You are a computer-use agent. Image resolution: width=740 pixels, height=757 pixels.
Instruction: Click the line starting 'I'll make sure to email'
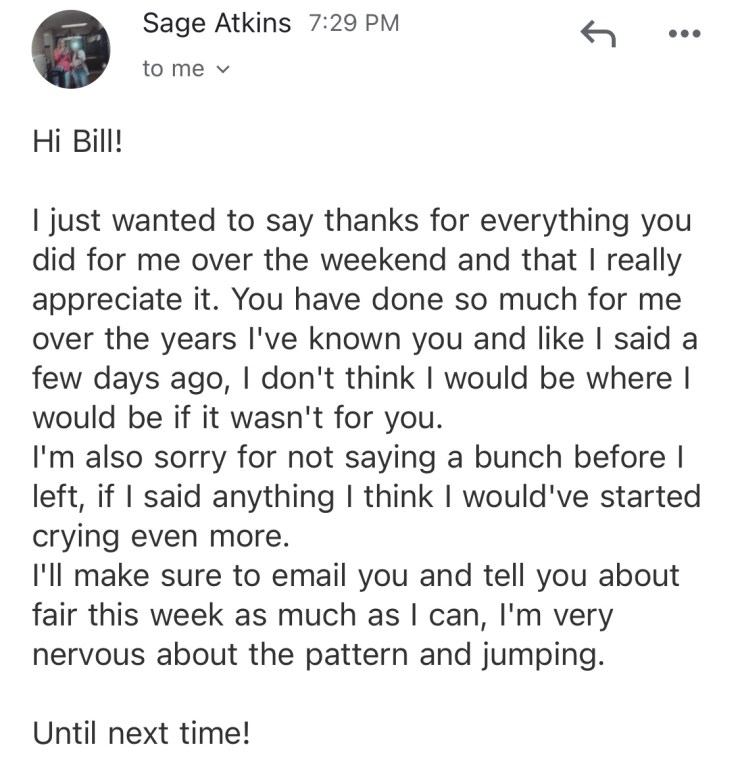click(x=356, y=575)
